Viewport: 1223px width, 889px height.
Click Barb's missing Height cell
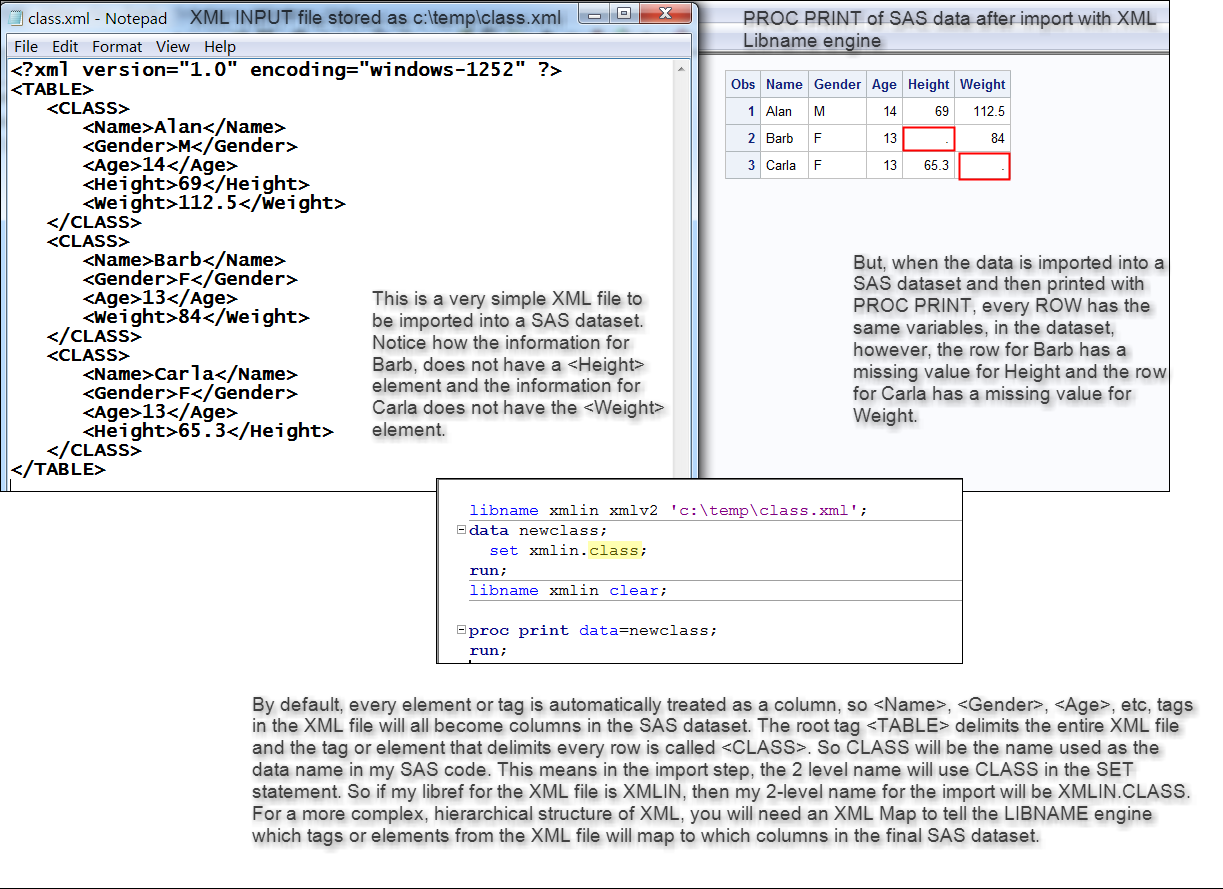pos(929,138)
